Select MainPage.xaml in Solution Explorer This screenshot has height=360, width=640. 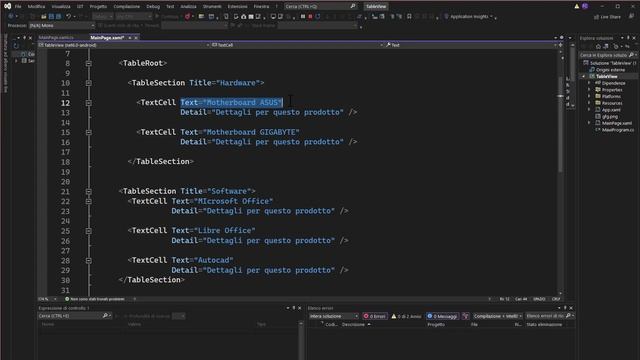[613, 123]
